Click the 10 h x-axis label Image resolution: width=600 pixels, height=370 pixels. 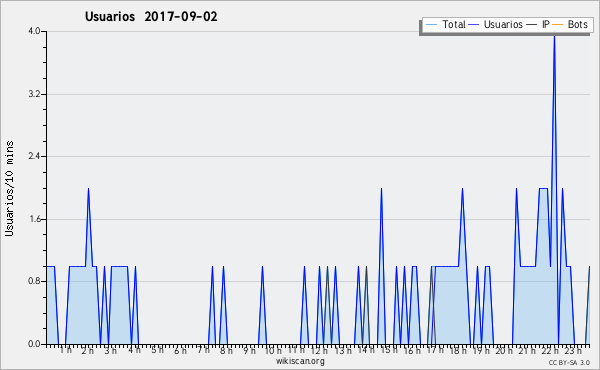point(273,351)
